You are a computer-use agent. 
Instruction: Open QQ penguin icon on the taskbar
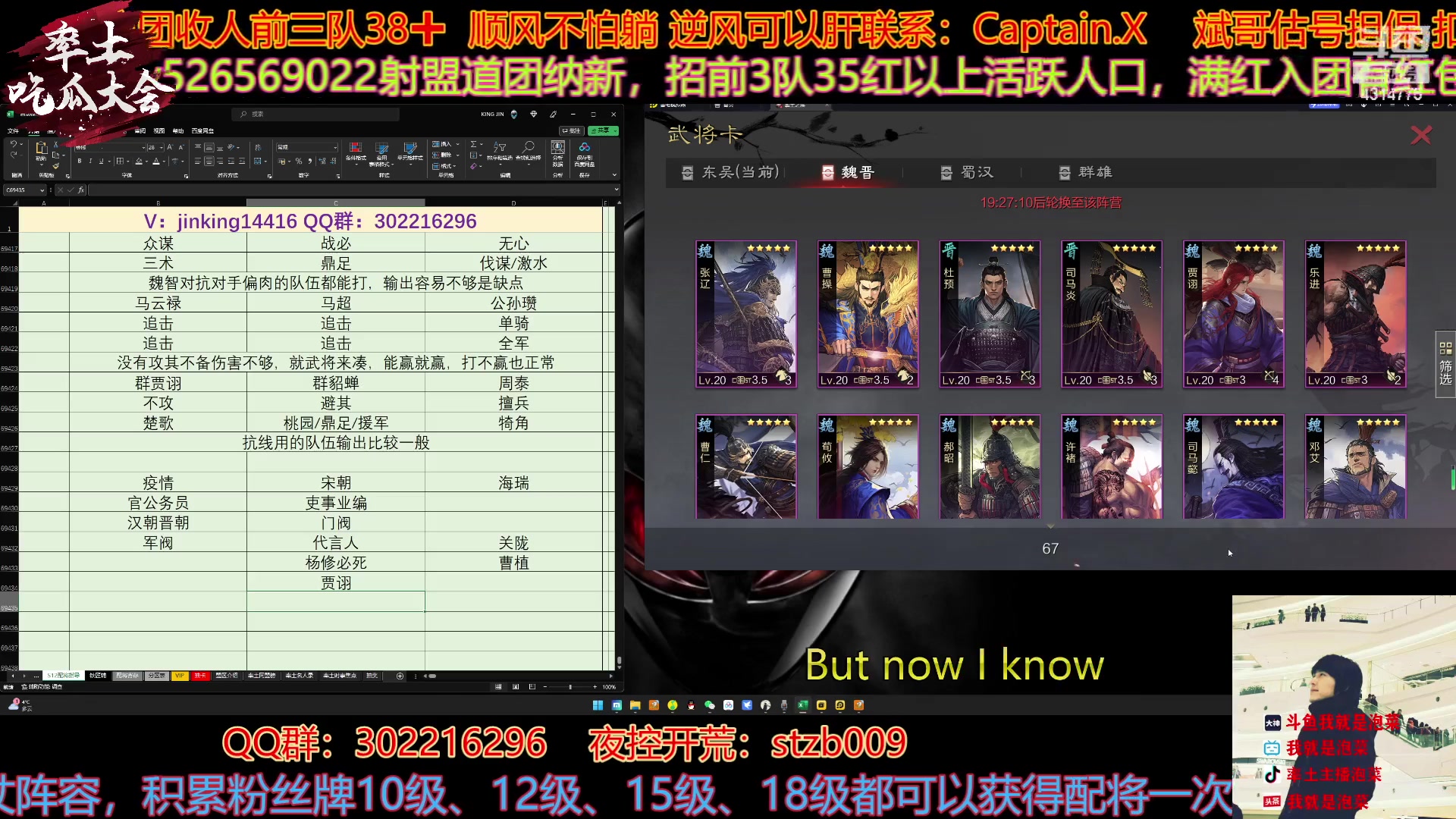point(691,705)
